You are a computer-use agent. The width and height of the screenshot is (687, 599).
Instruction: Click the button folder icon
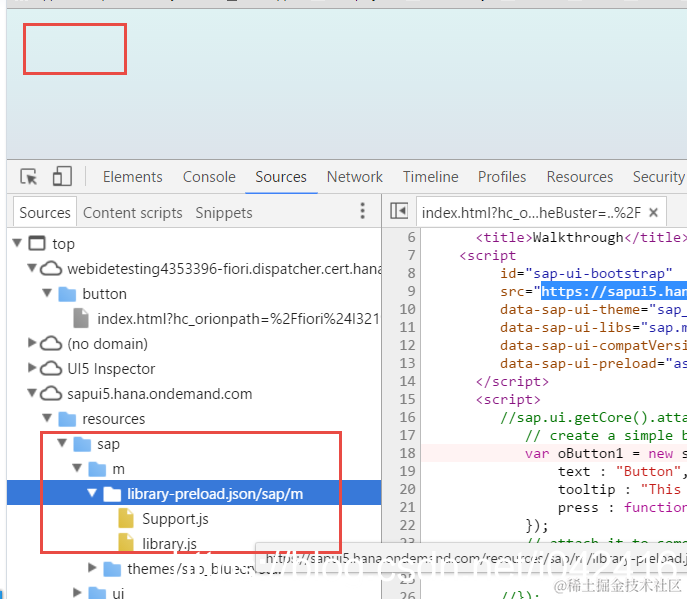click(x=67, y=294)
